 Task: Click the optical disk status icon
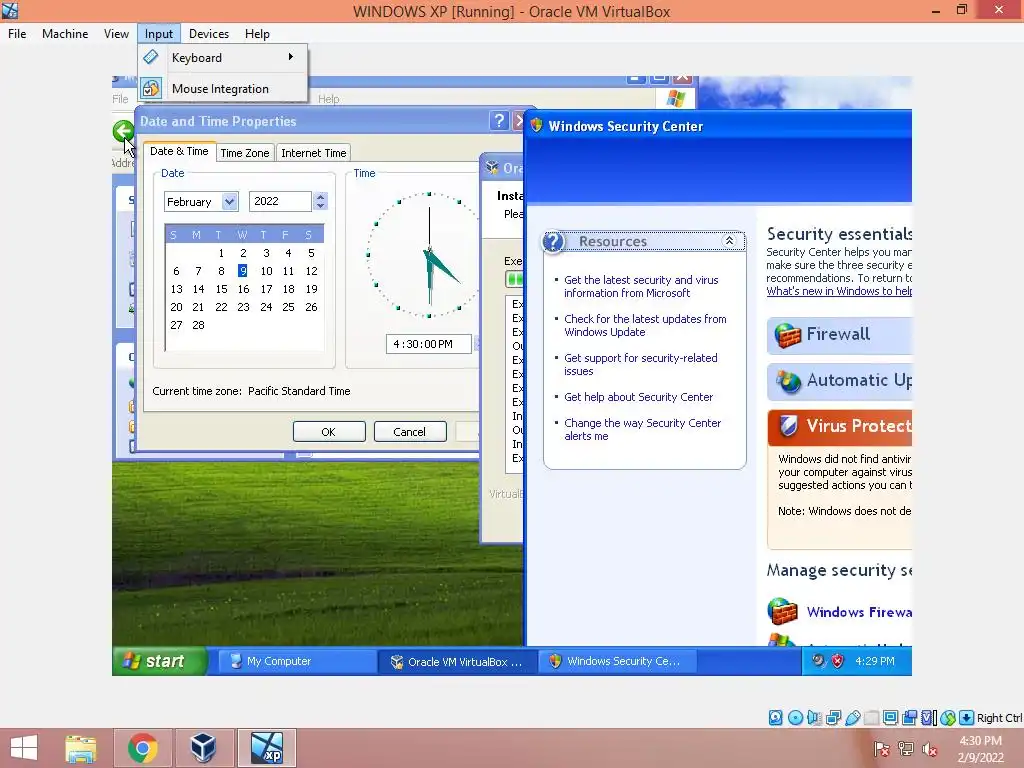[x=795, y=718]
